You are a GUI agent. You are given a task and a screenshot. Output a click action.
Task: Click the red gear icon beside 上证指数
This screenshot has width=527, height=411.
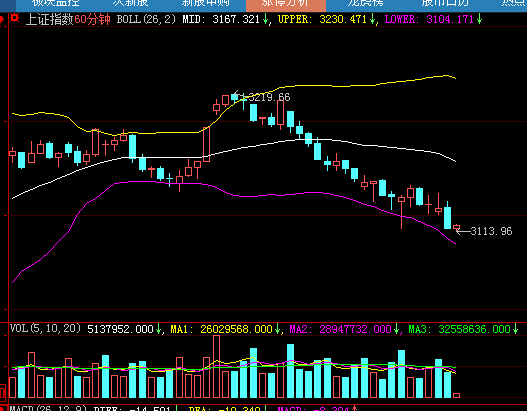coord(14,18)
